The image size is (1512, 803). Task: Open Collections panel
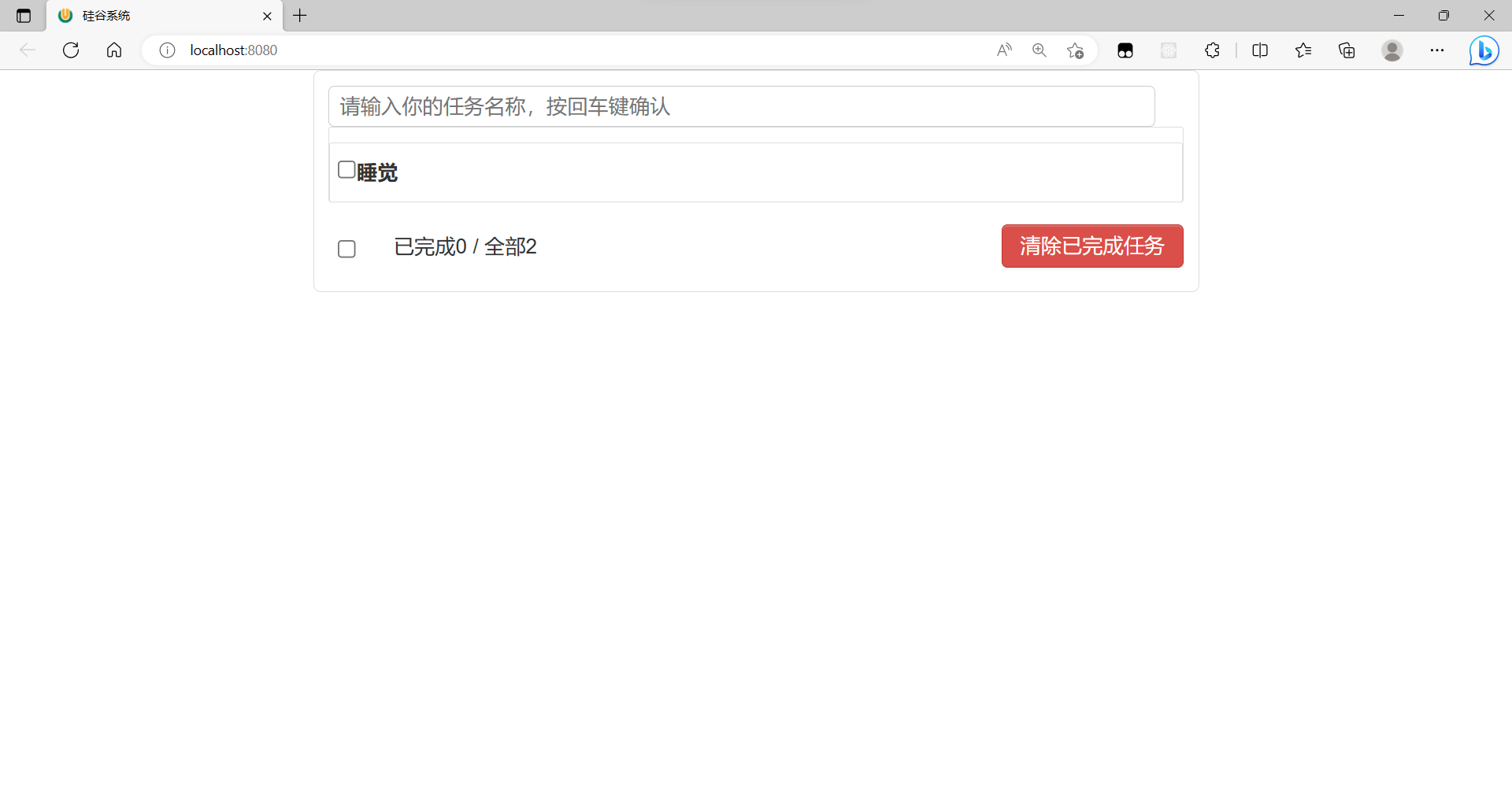pyautogui.click(x=1347, y=50)
